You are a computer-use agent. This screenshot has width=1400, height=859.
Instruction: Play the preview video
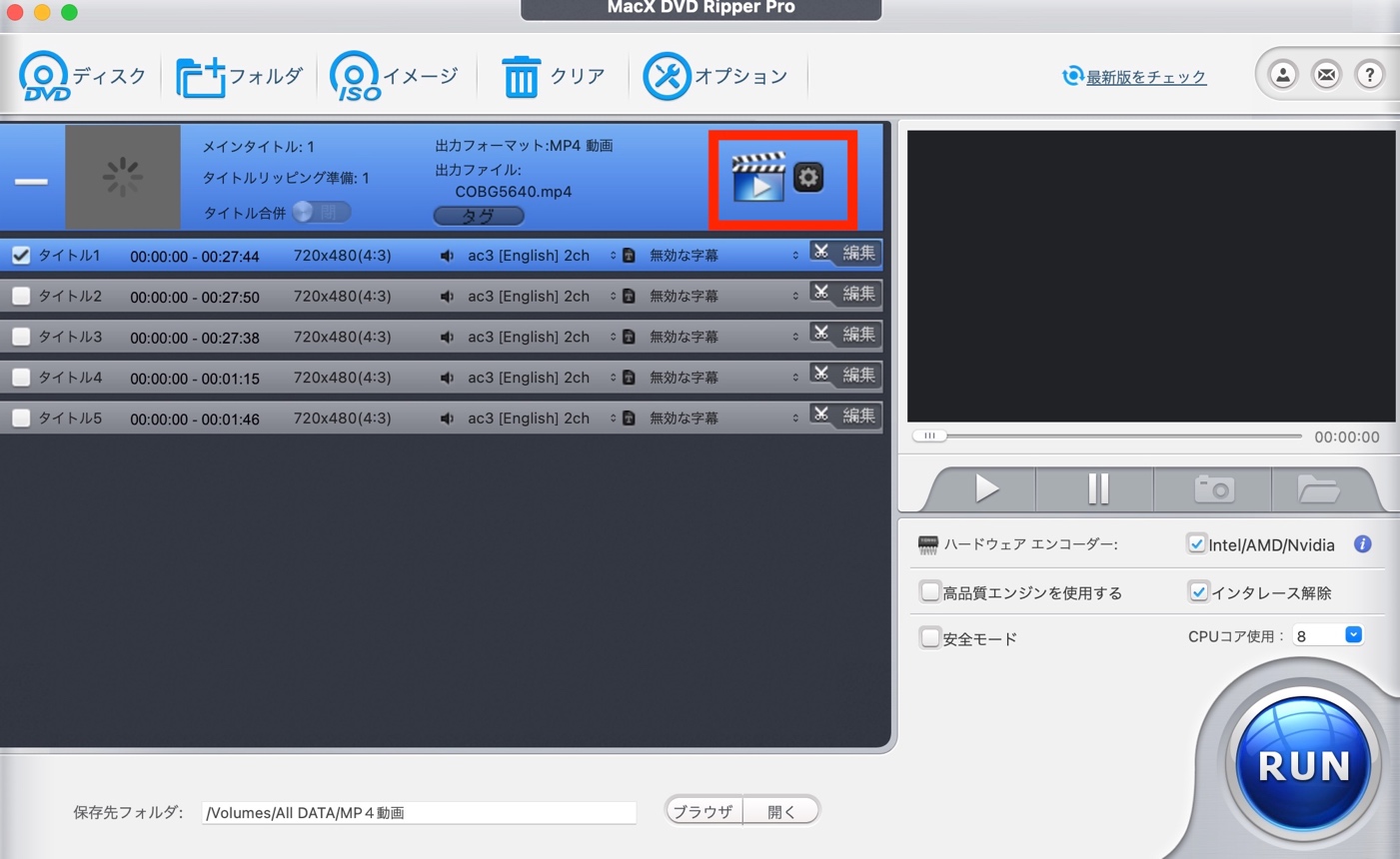coord(985,488)
